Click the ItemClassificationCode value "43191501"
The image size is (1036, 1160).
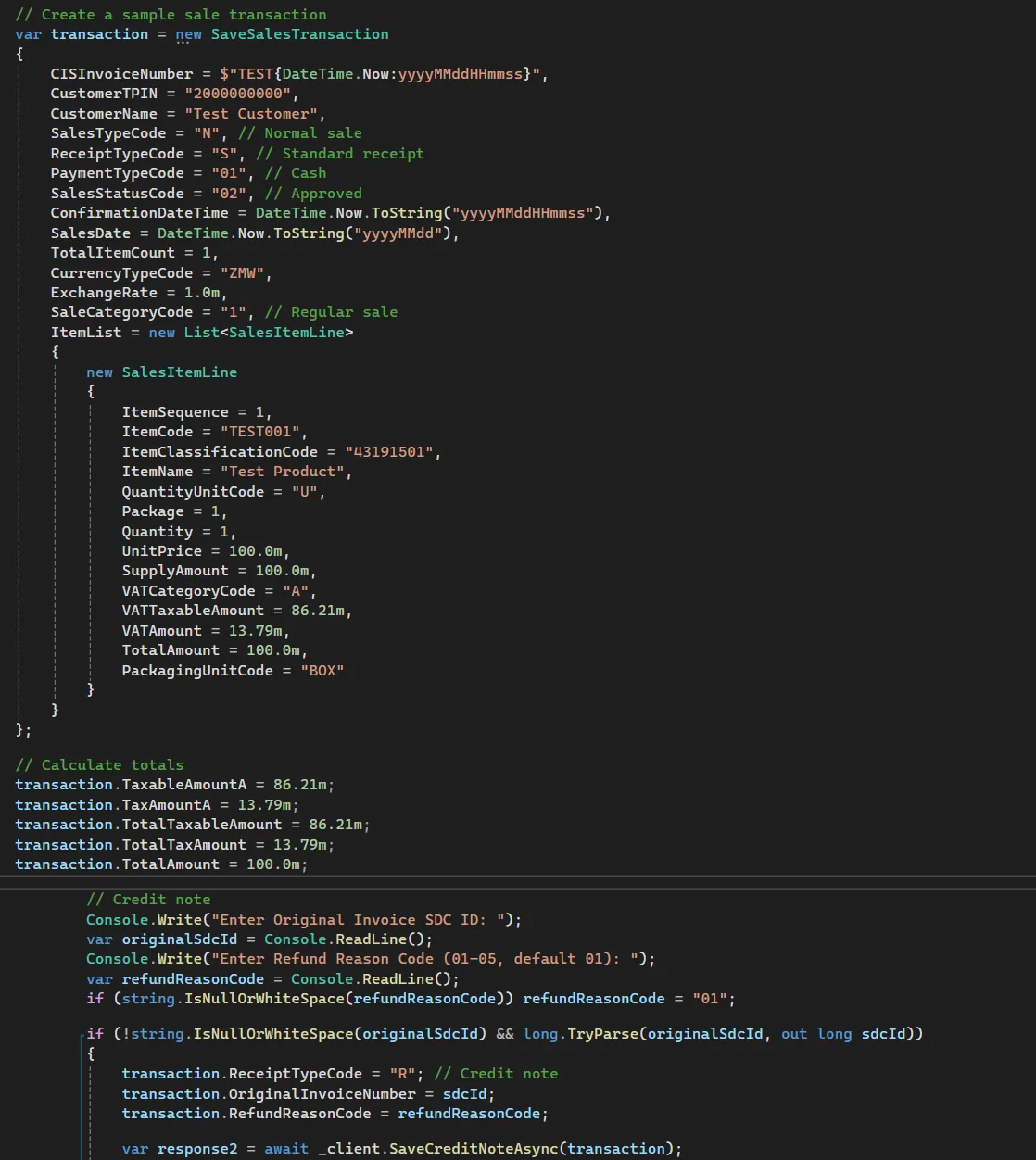coord(389,452)
